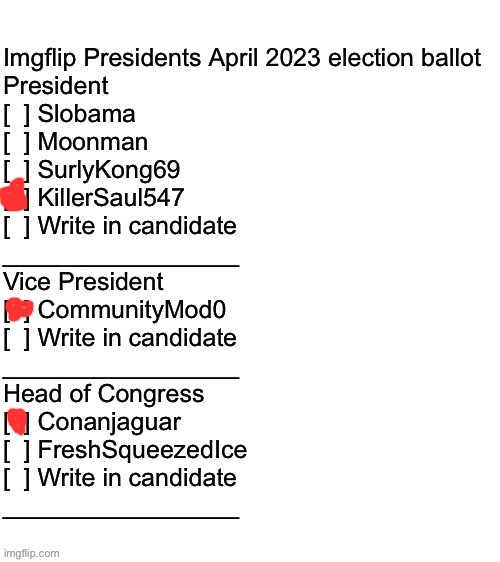Click the Head of Congress section heading

(104, 395)
